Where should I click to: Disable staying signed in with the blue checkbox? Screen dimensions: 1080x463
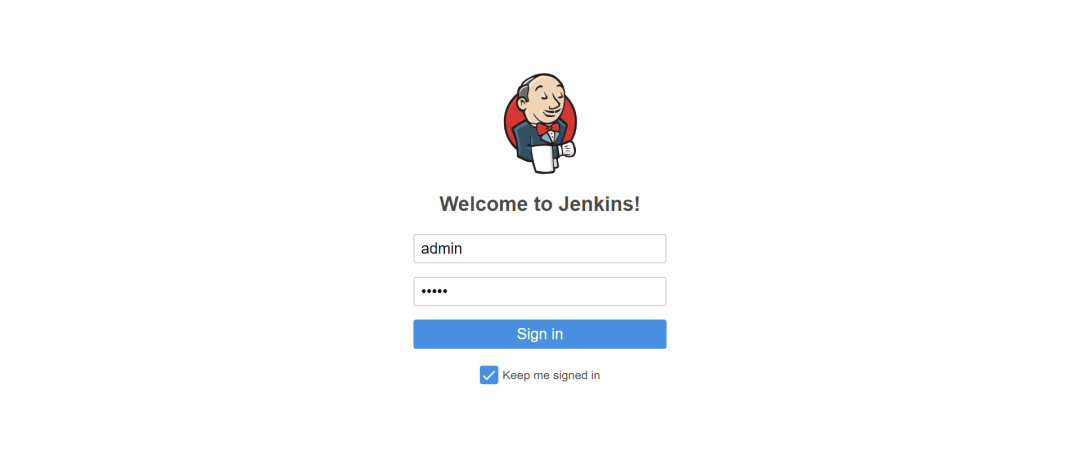click(x=489, y=375)
